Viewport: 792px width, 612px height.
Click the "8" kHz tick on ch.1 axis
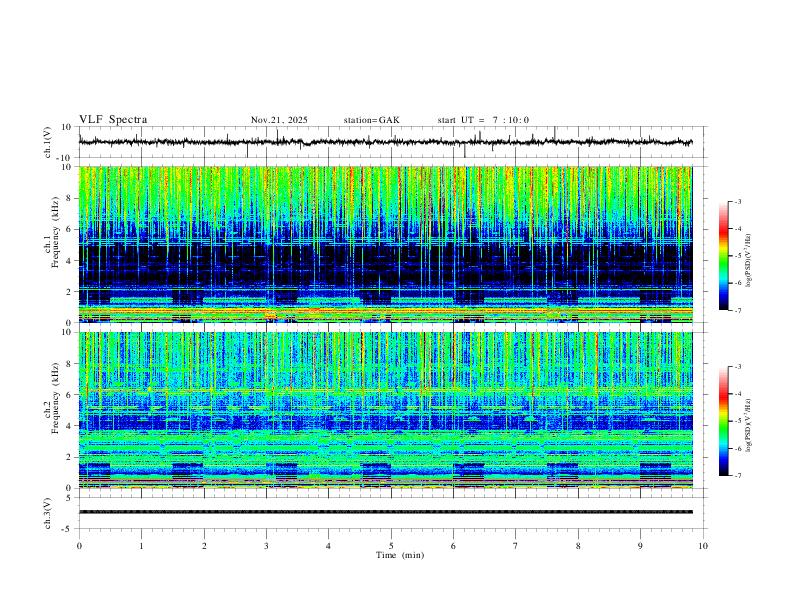[70, 198]
